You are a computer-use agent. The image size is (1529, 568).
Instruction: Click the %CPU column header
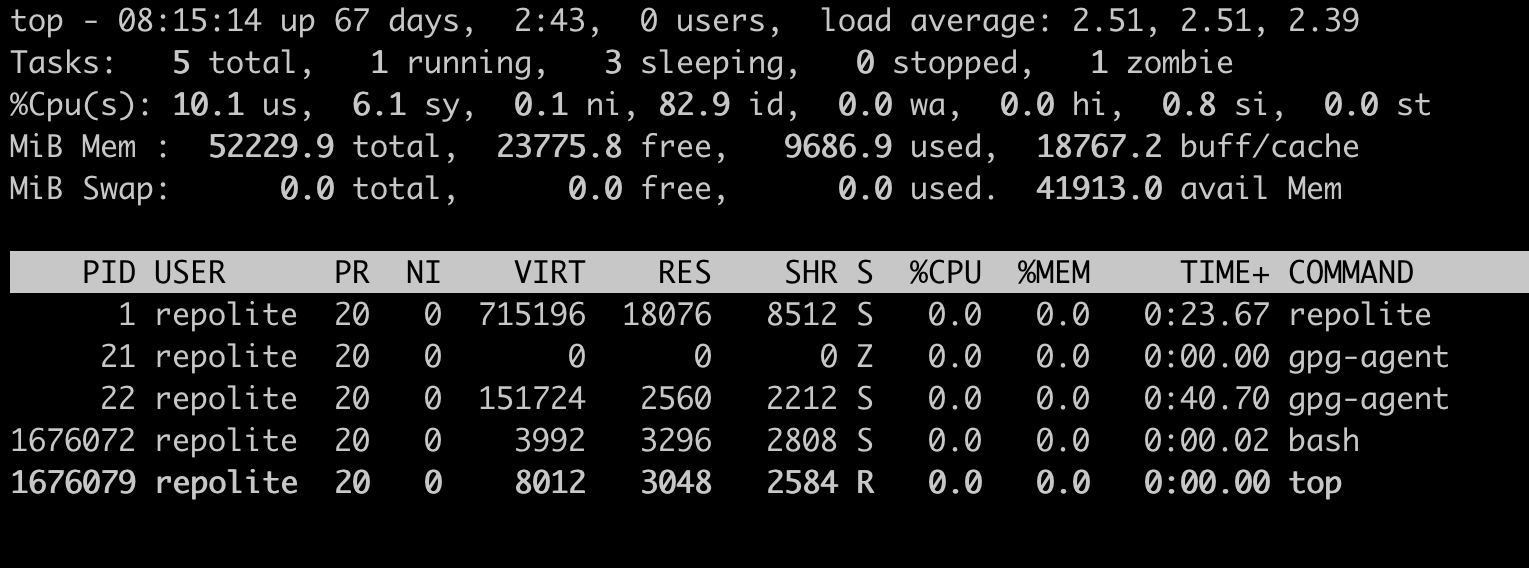(x=945, y=272)
